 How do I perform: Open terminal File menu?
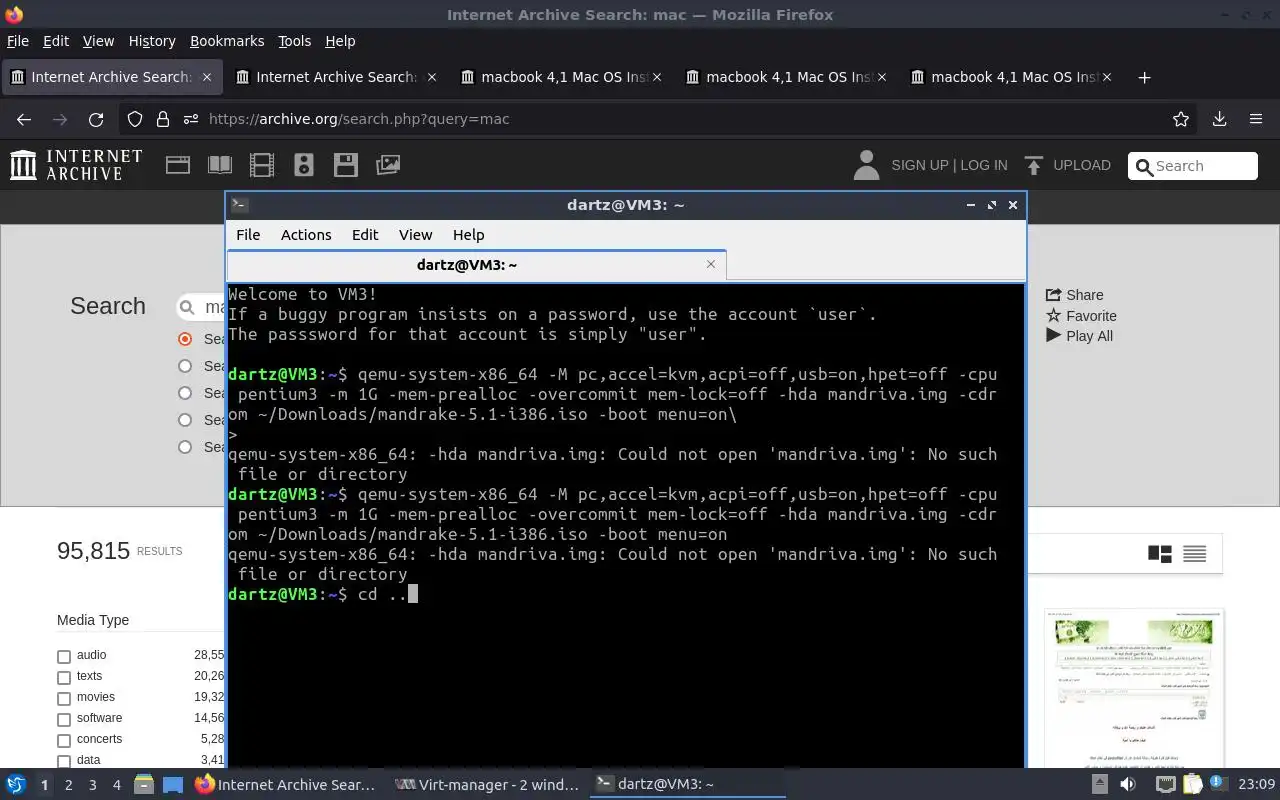[248, 235]
